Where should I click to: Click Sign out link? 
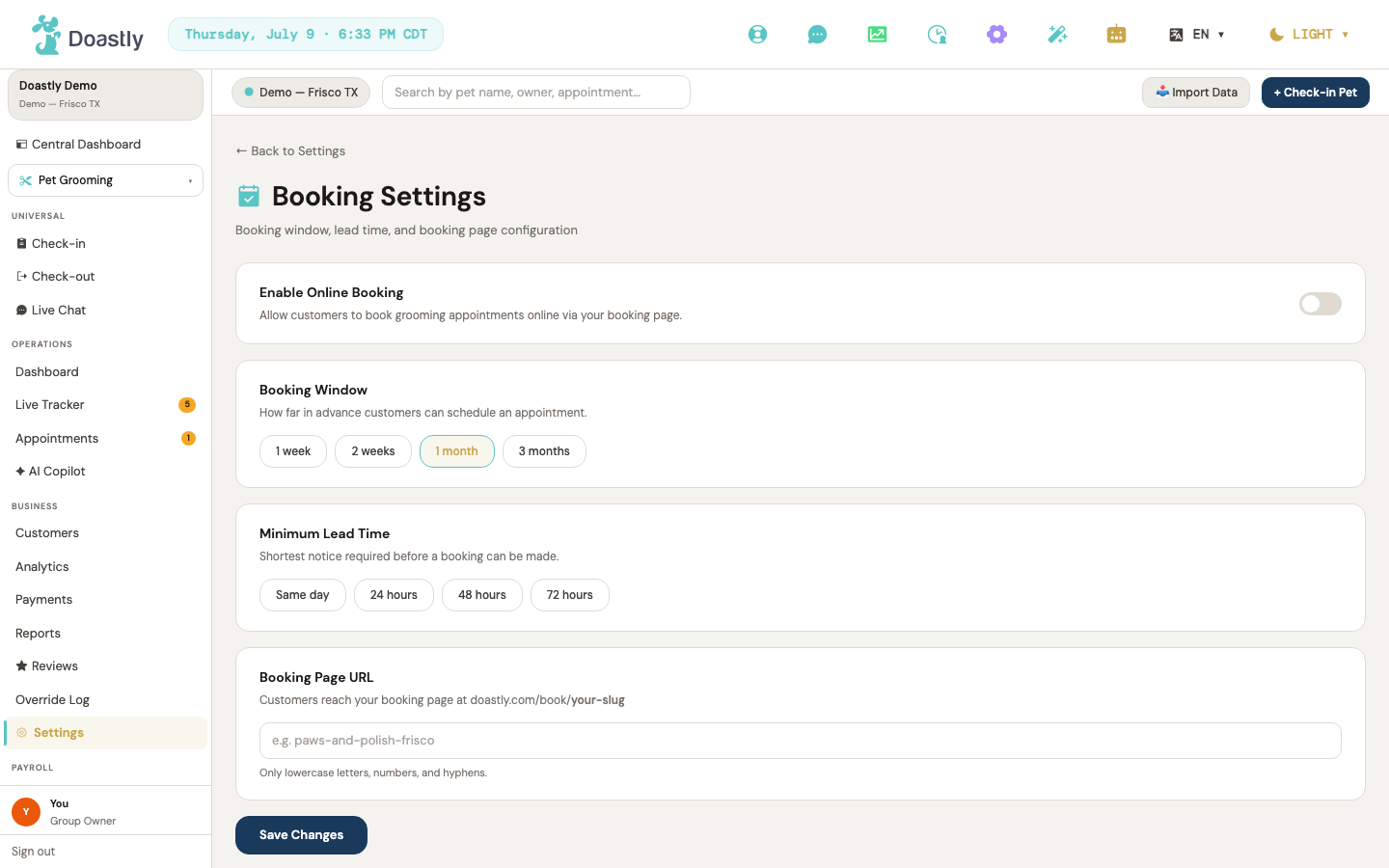coord(34,852)
